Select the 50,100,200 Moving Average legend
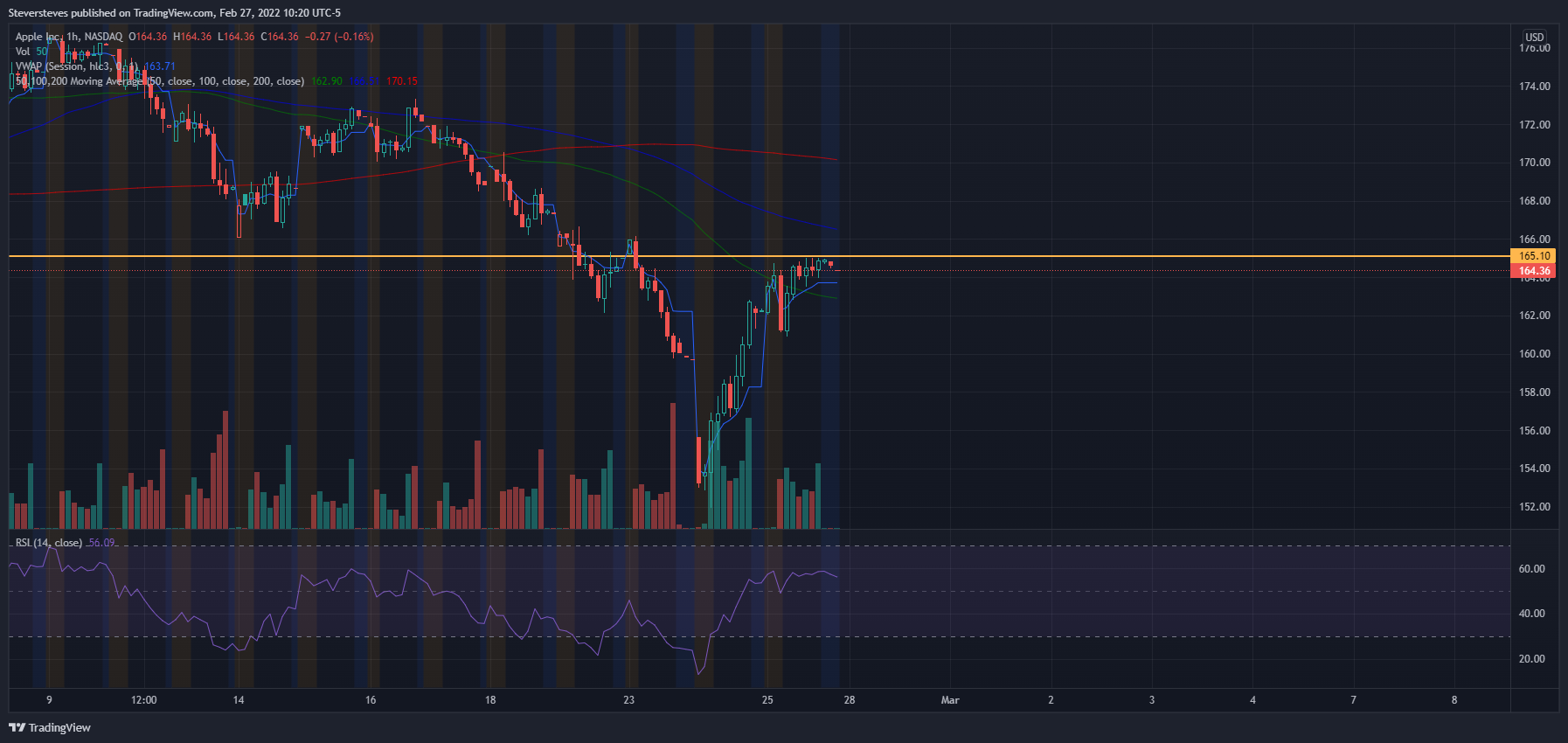Screen dimensions: 1568x743 [x=160, y=81]
